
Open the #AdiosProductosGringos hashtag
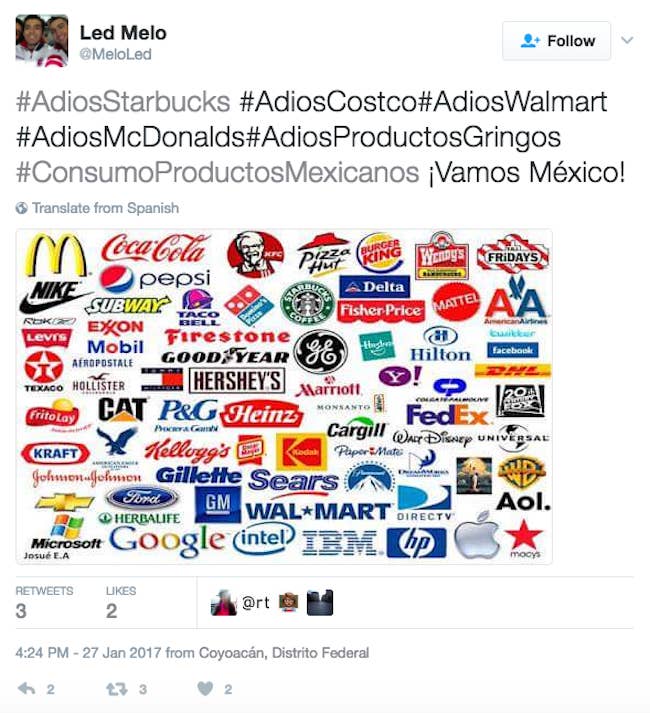click(x=403, y=137)
